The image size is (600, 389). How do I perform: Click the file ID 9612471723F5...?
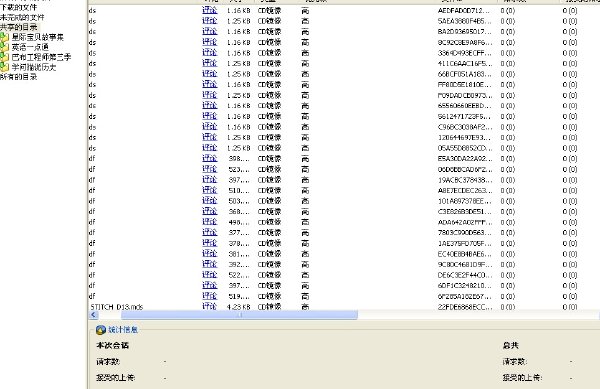tap(465, 116)
